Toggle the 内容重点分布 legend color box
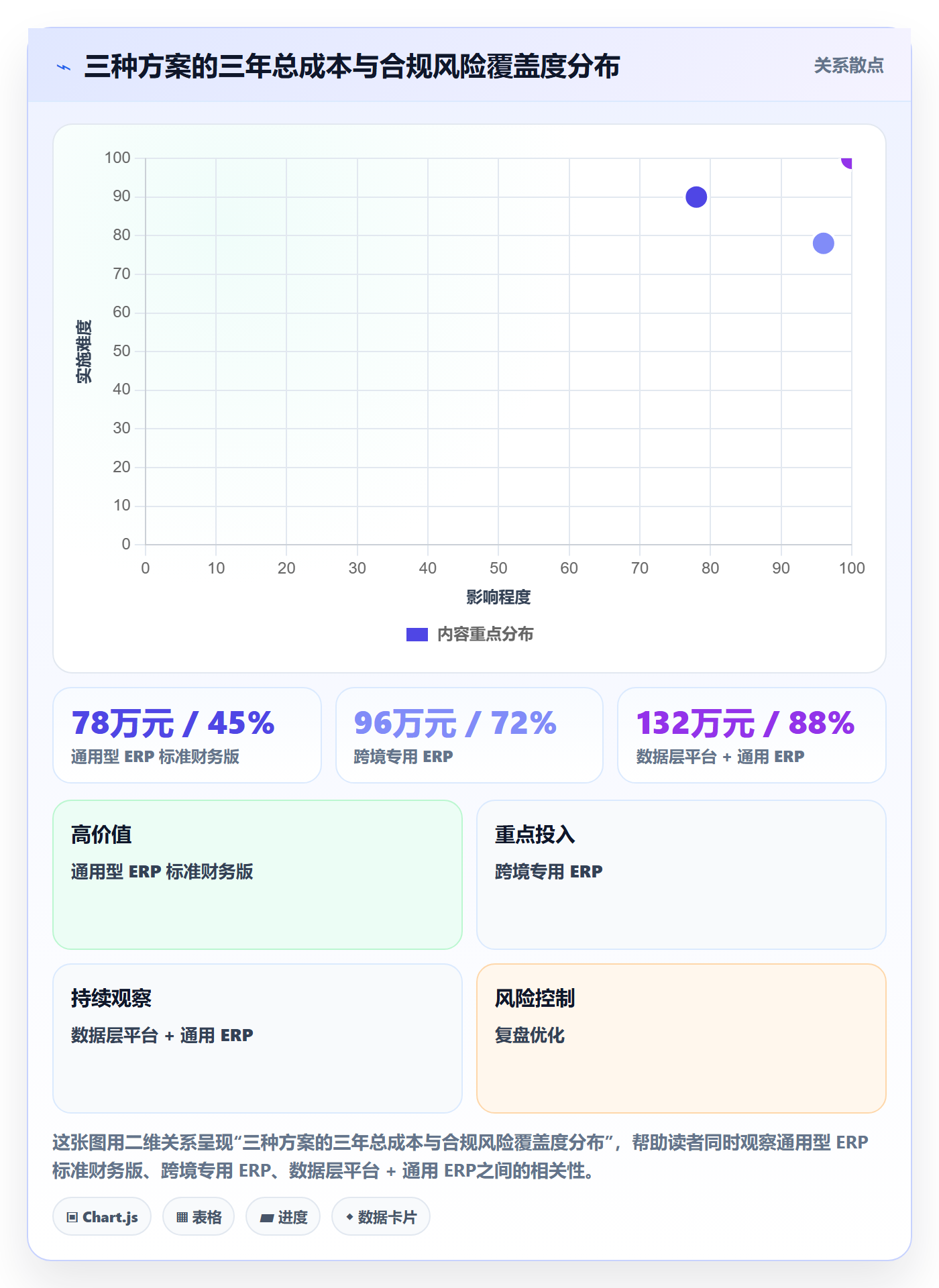Viewport: 939px width, 1288px height. tap(417, 635)
